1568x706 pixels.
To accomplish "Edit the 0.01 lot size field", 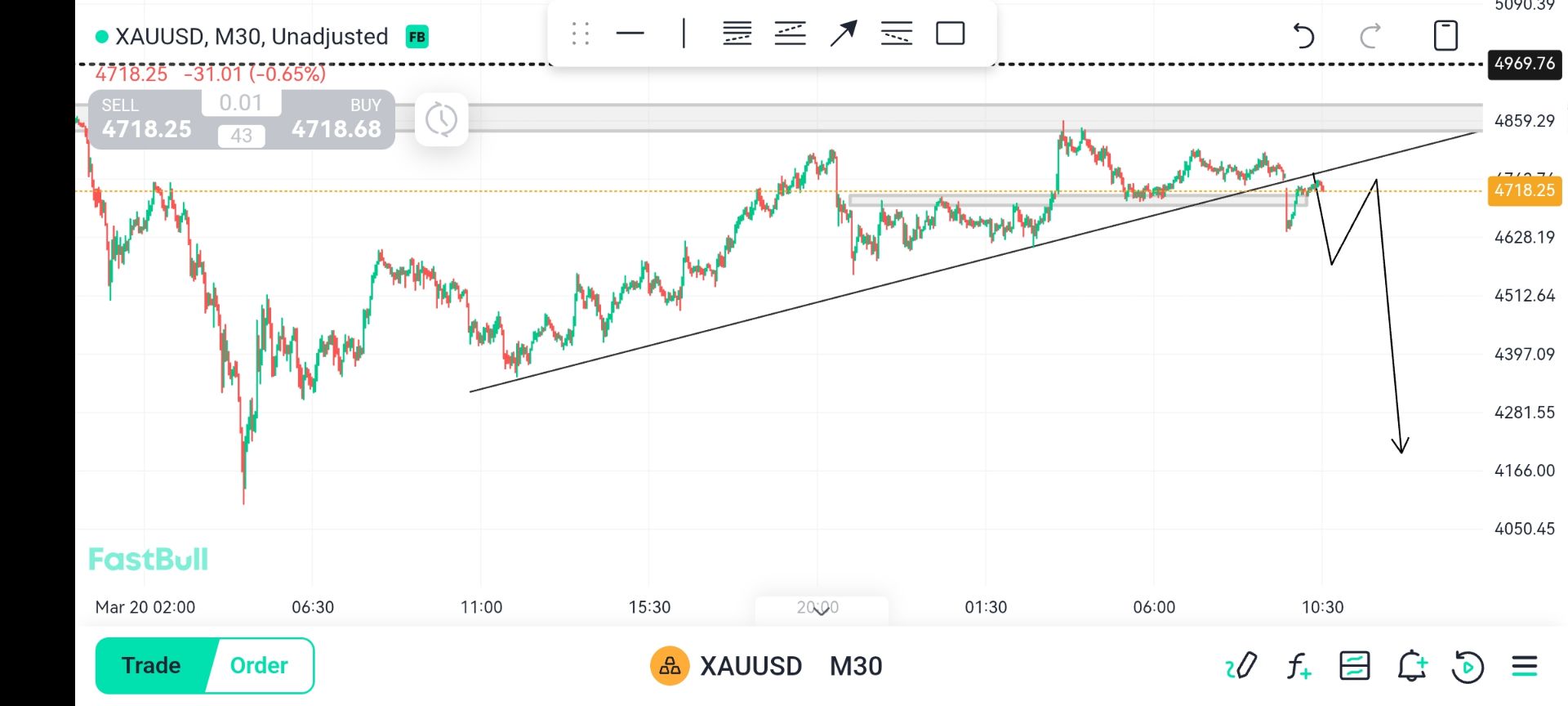I will coord(241,103).
